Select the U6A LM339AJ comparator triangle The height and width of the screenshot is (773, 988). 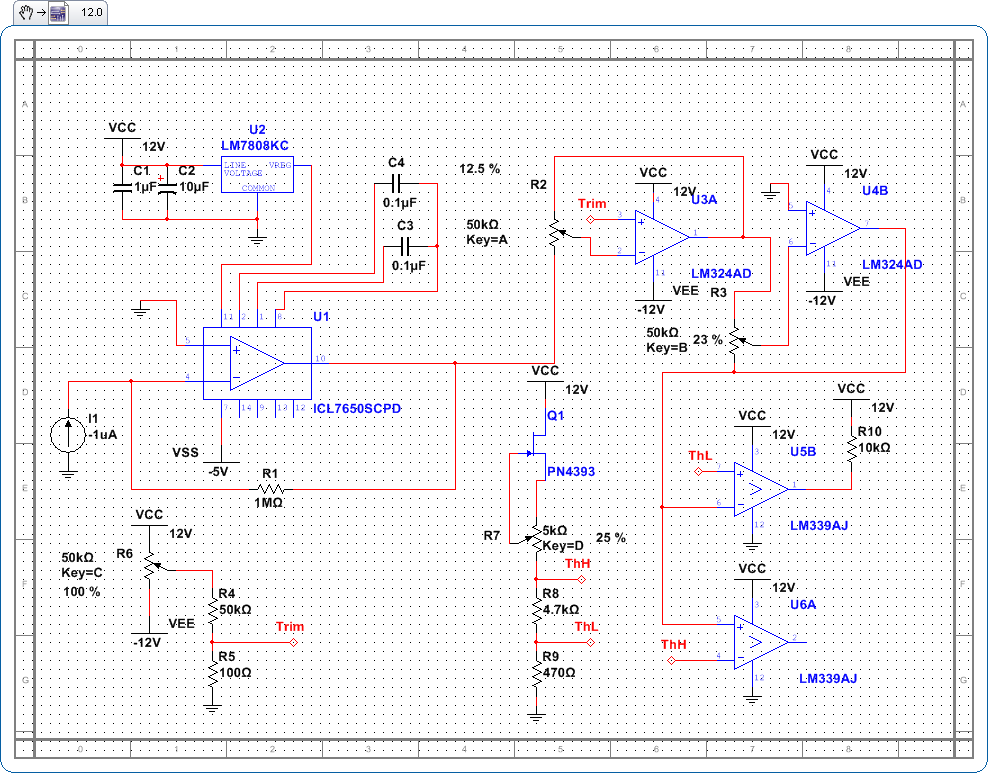(x=761, y=643)
